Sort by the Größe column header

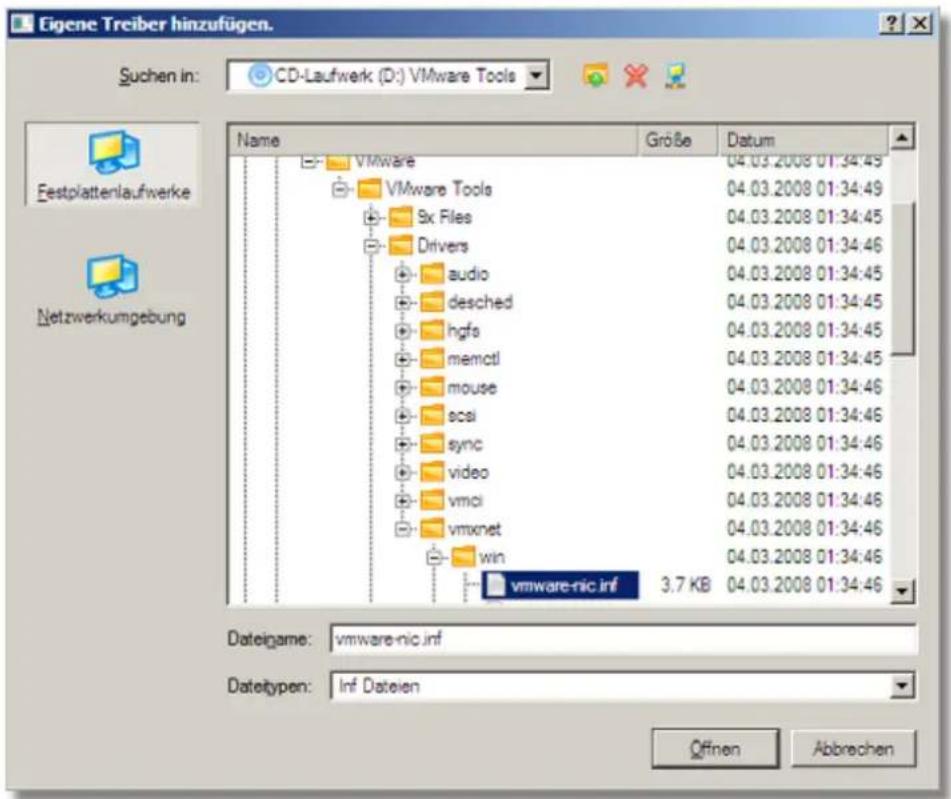click(x=677, y=140)
